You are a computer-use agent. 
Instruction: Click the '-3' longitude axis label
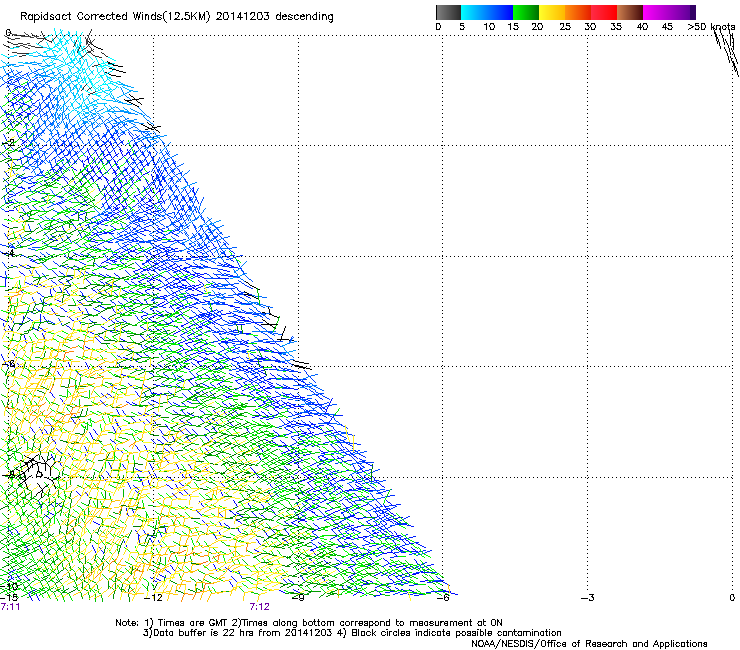pyautogui.click(x=588, y=598)
